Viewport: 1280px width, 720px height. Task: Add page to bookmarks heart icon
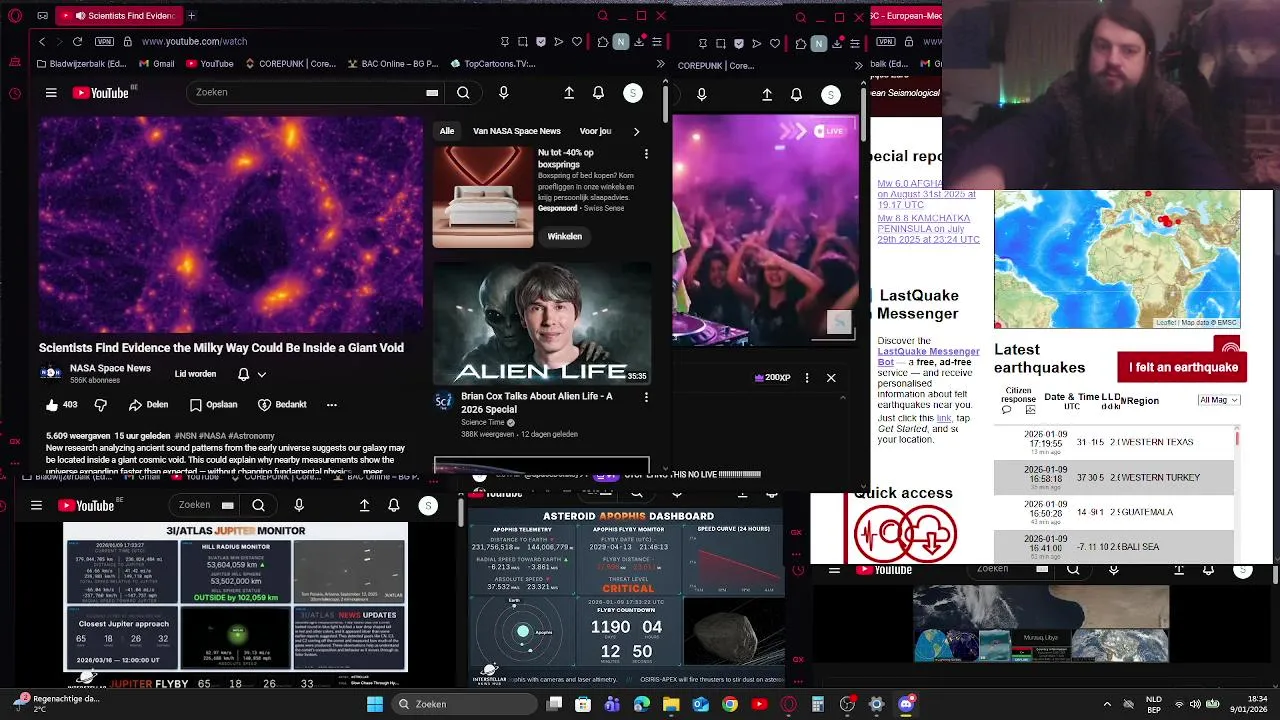click(577, 42)
